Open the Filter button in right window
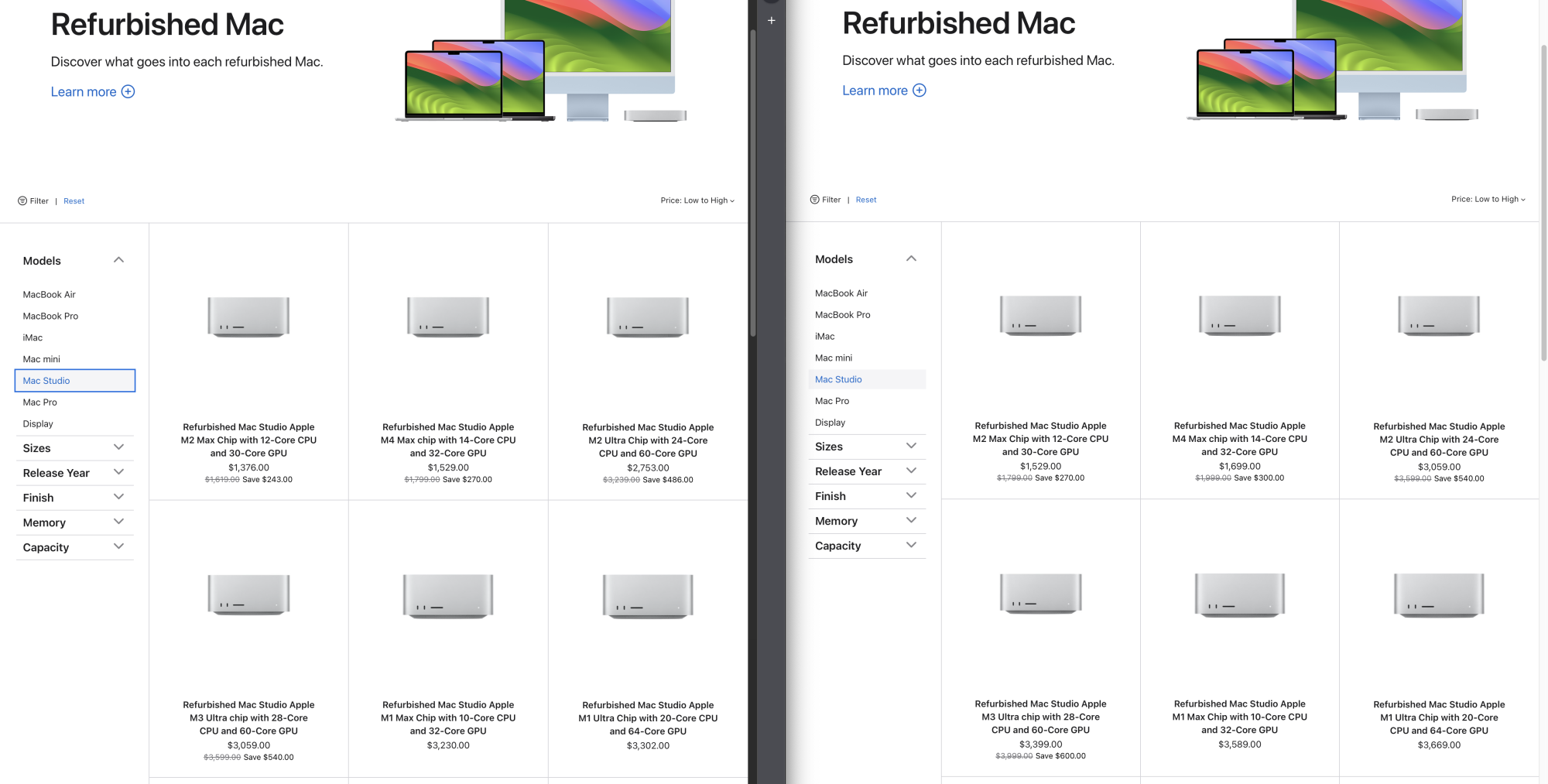The width and height of the screenshot is (1548, 784). [x=825, y=200]
